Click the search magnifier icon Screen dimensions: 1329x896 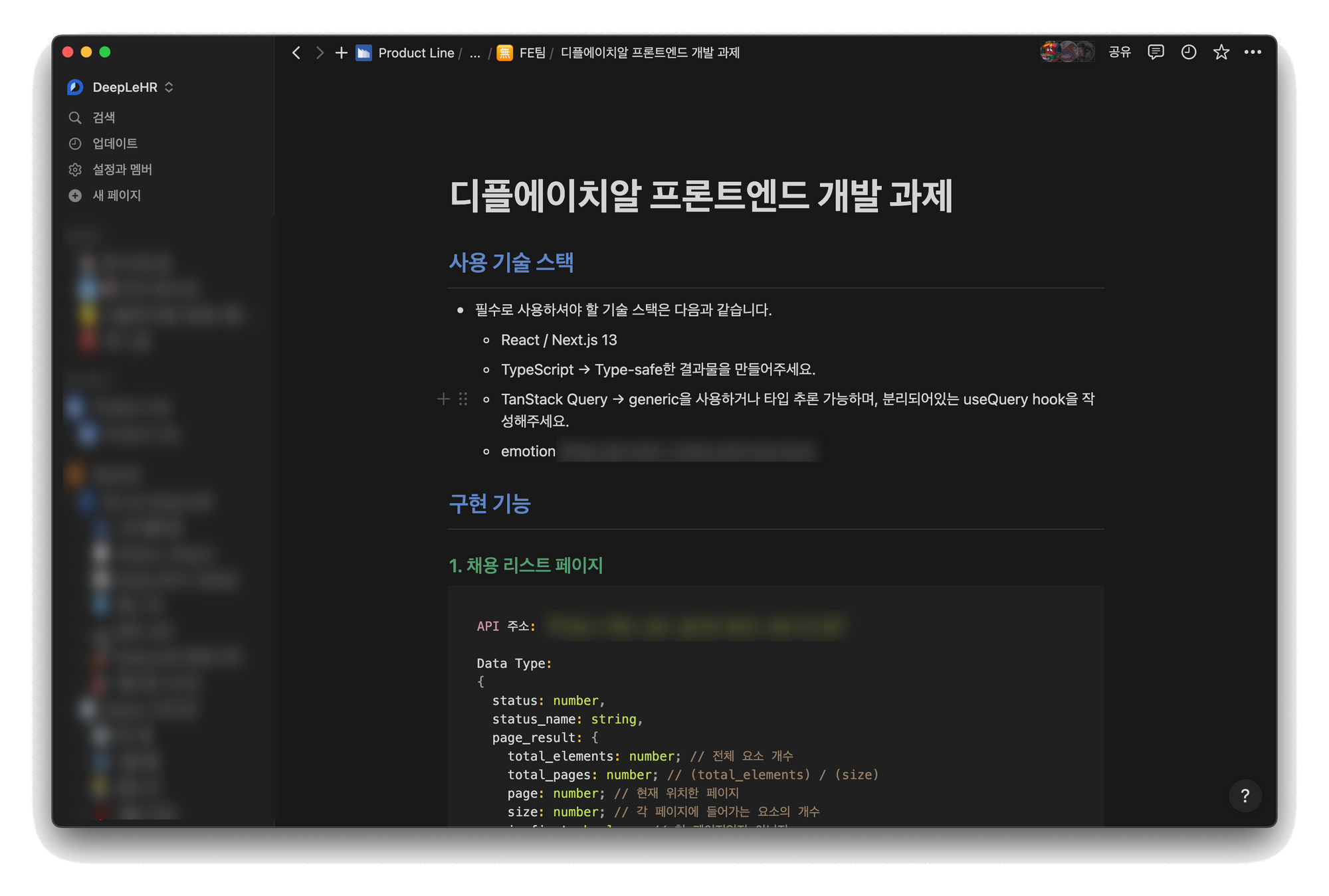click(75, 118)
